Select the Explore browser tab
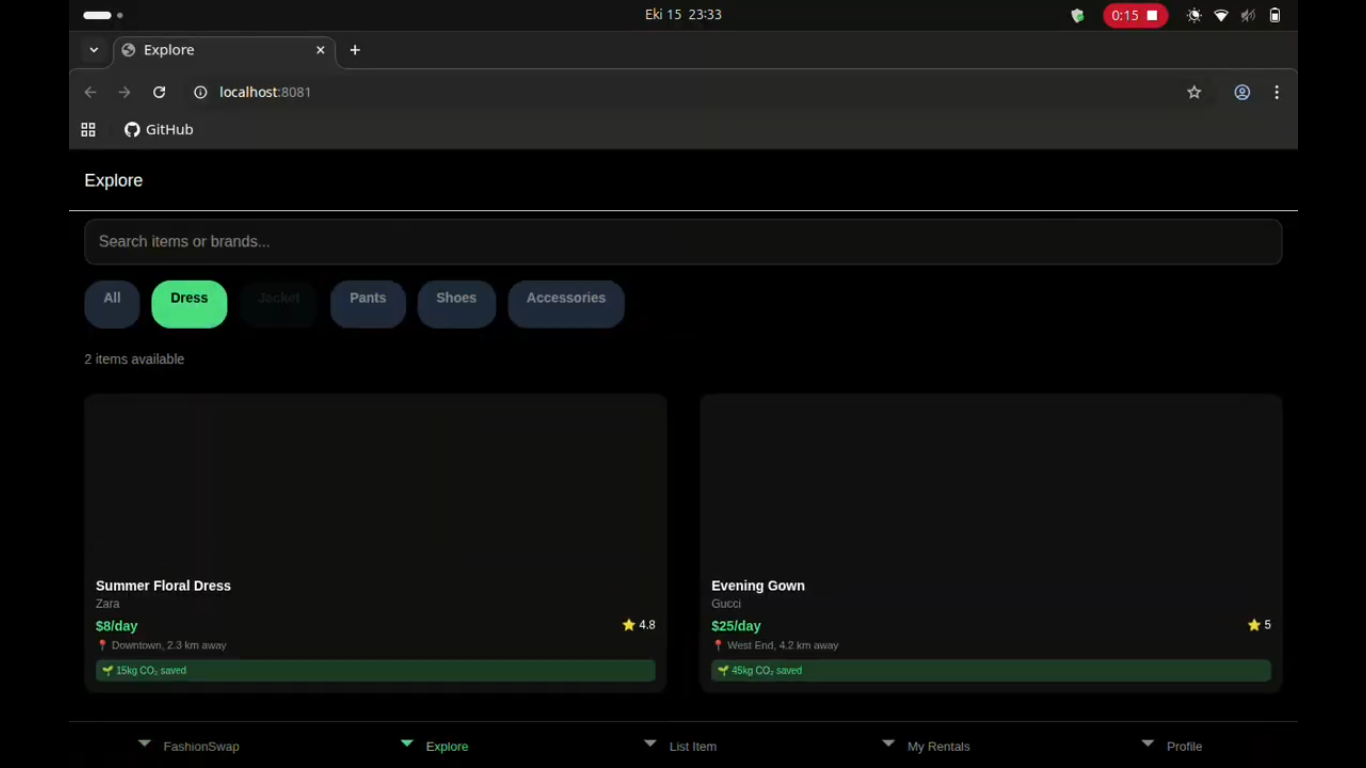Image resolution: width=1366 pixels, height=768 pixels. coord(223,50)
